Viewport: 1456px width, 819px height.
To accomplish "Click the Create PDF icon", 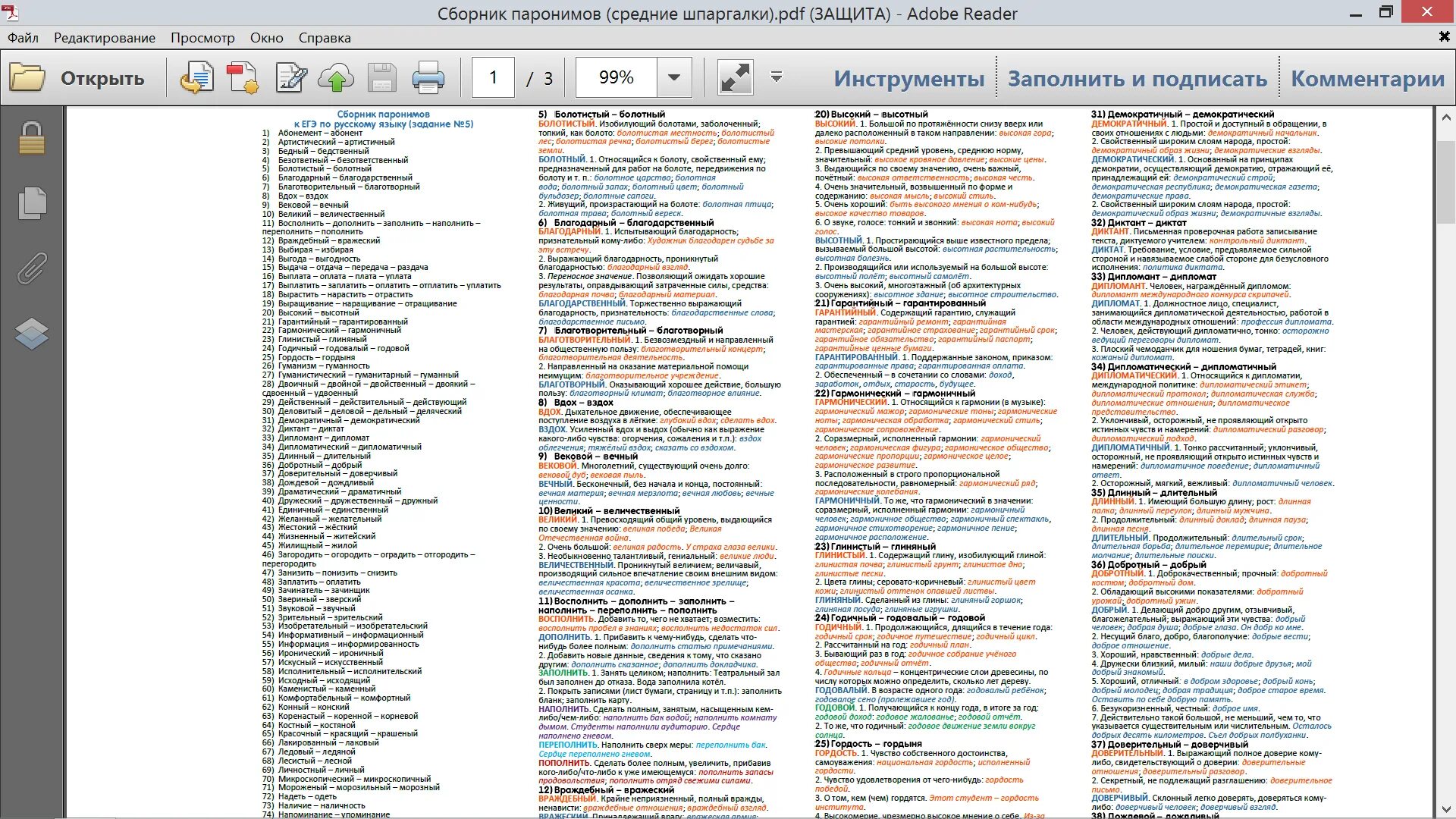I will tap(243, 78).
